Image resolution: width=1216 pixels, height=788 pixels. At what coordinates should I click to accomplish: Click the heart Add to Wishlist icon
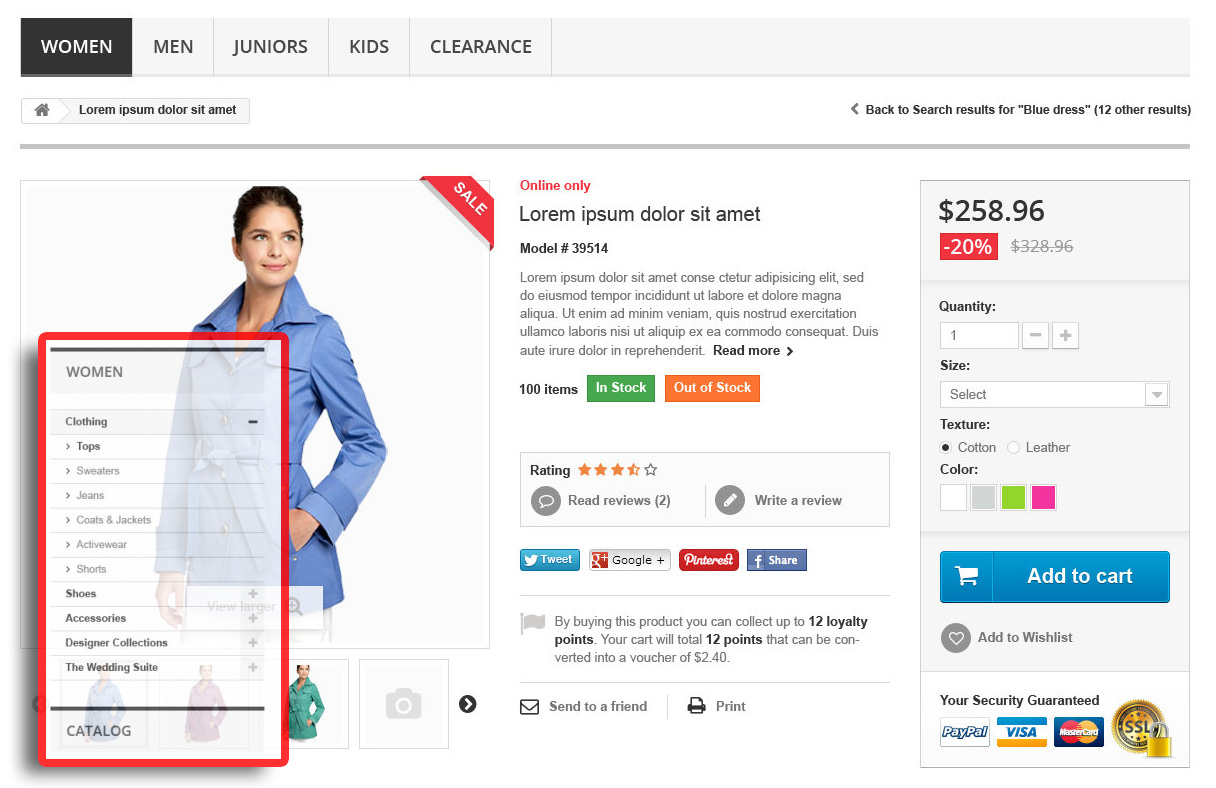[956, 638]
